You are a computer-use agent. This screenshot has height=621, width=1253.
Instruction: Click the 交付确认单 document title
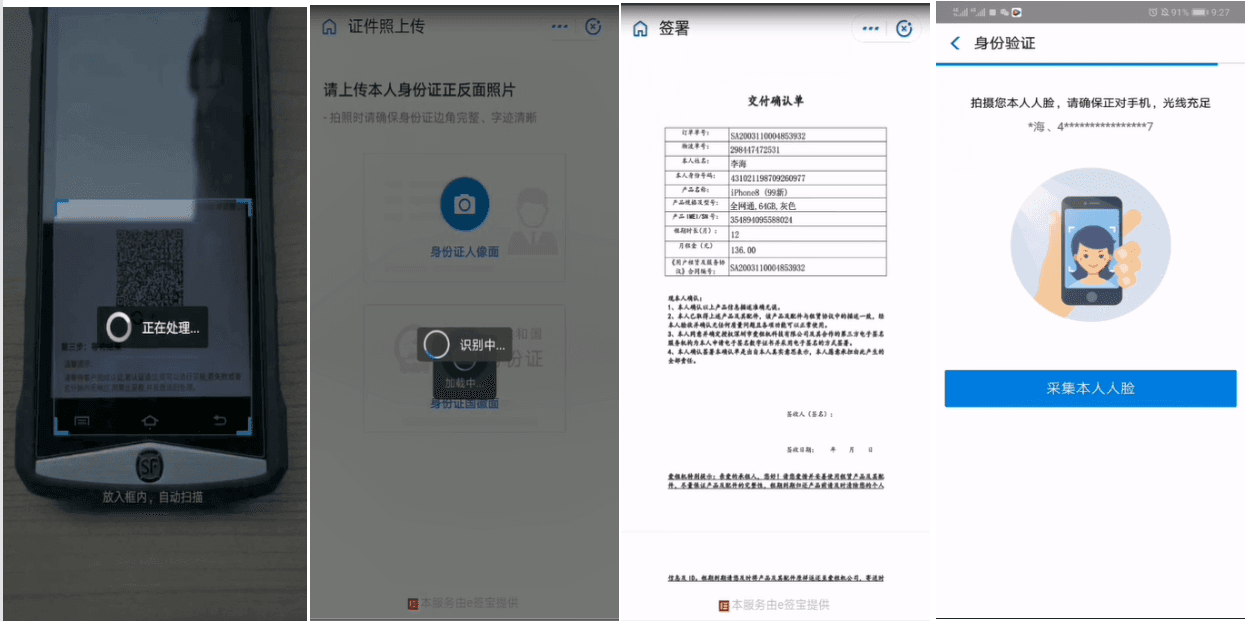[775, 101]
